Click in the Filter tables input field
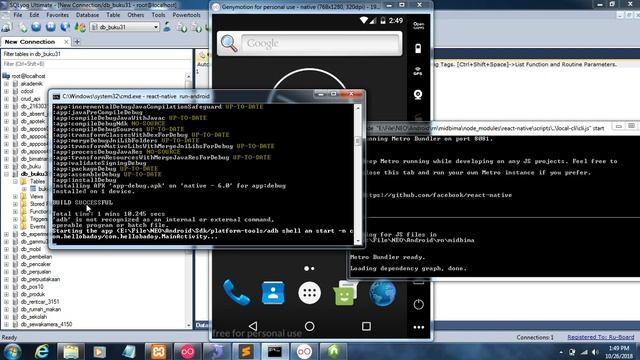The width and height of the screenshot is (640, 360). click(97, 64)
